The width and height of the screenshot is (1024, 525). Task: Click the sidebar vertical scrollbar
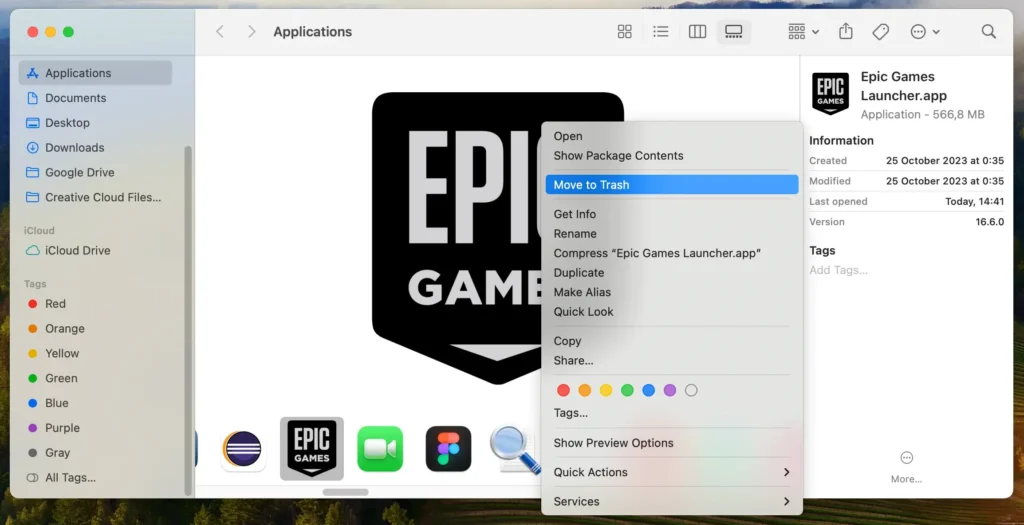click(188, 320)
